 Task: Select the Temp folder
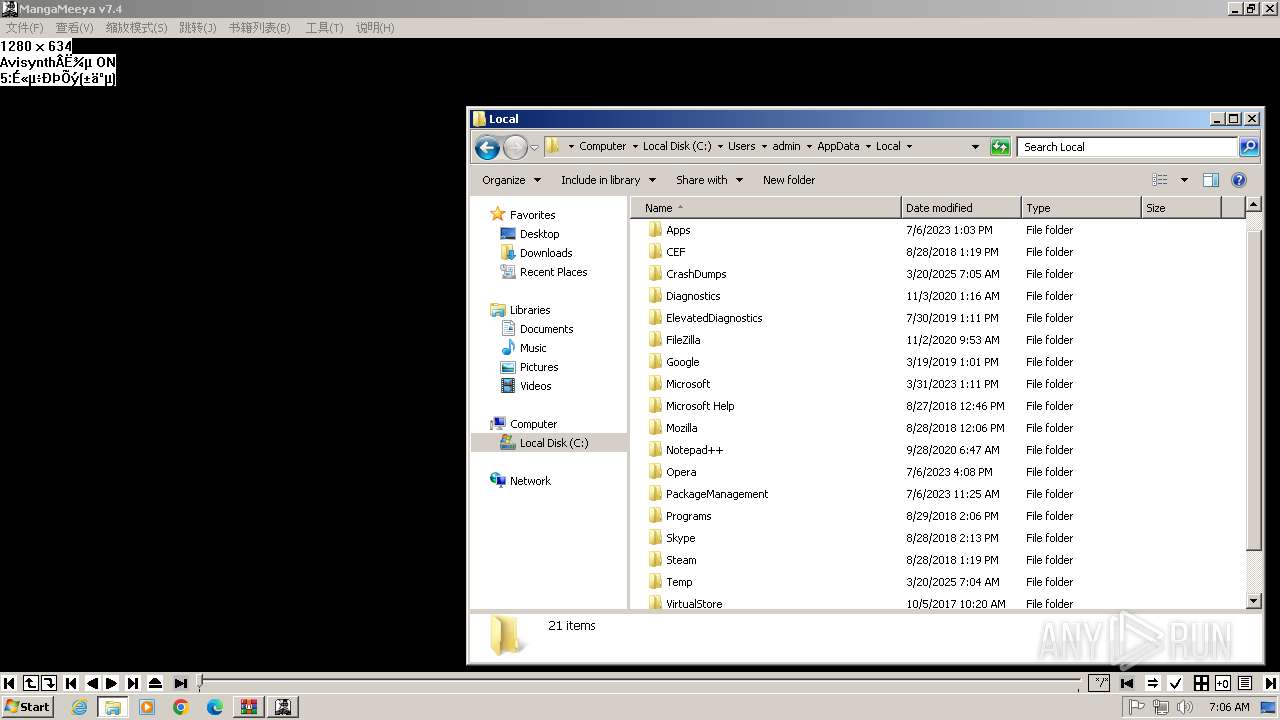(x=679, y=582)
